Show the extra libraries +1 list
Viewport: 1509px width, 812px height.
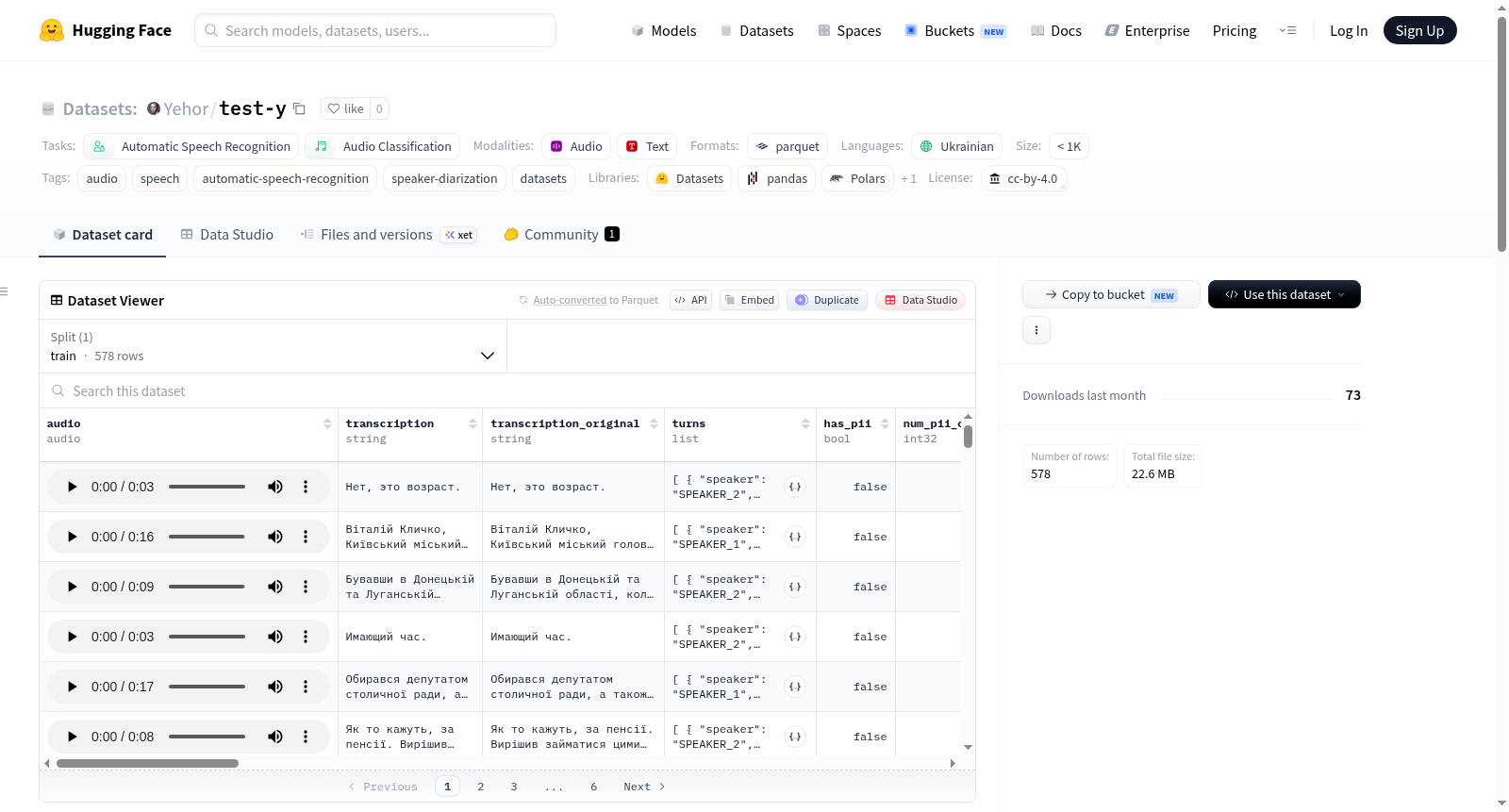pyautogui.click(x=908, y=178)
